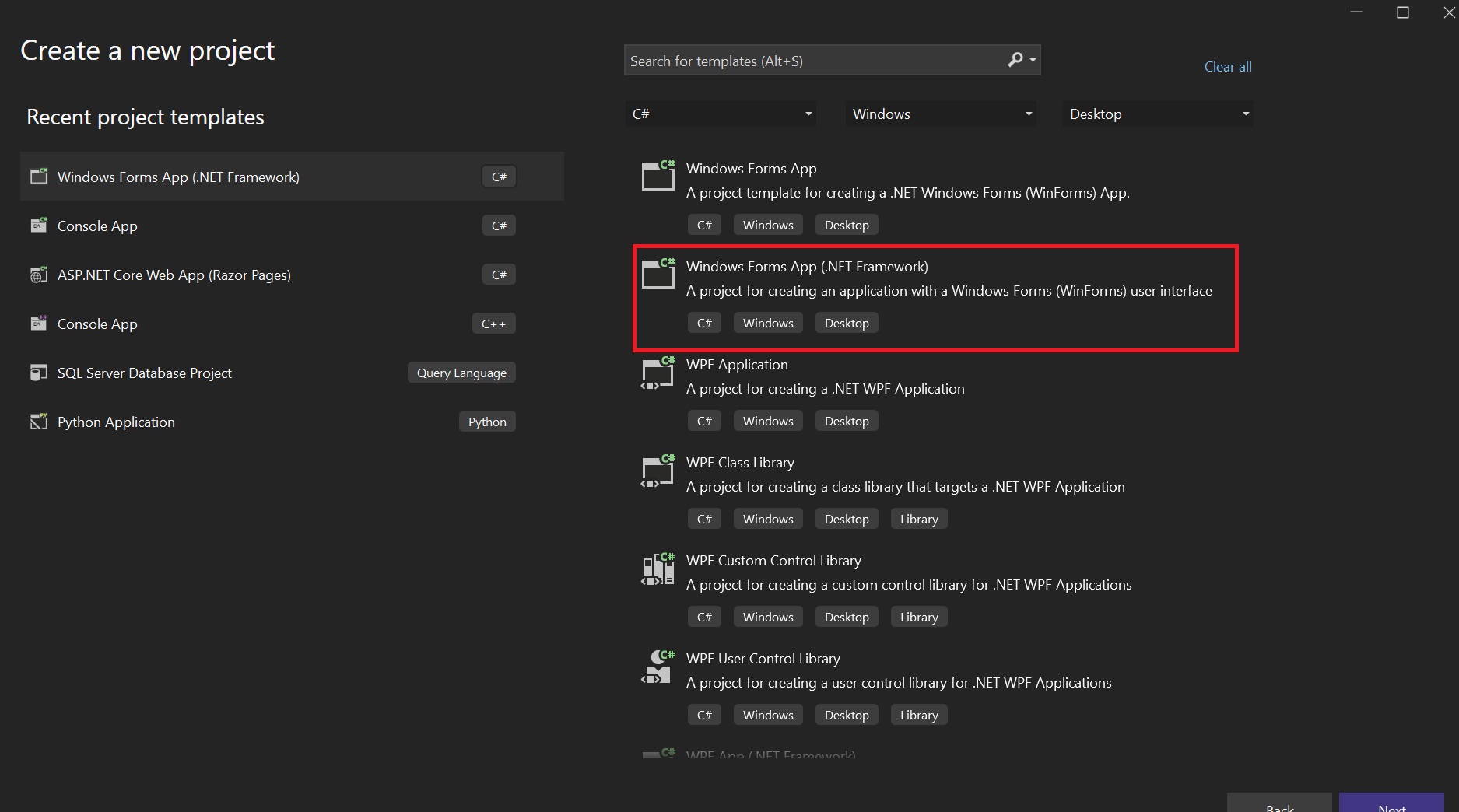Click the Desktop tag under WPF Application

(847, 421)
